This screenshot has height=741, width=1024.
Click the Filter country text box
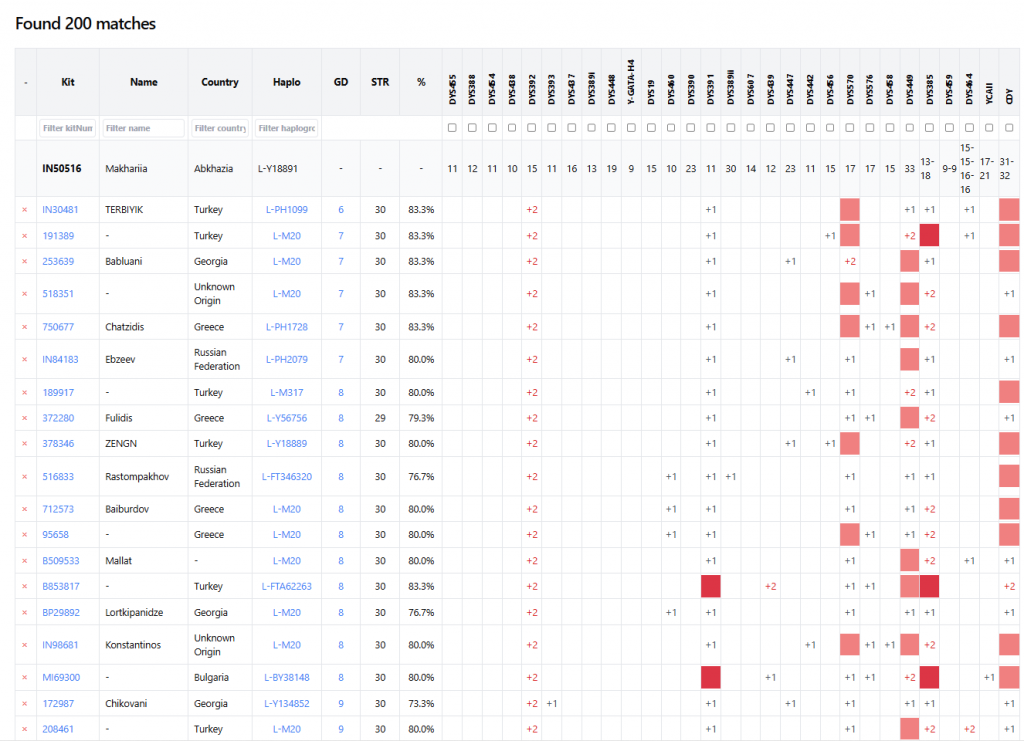(x=219, y=128)
